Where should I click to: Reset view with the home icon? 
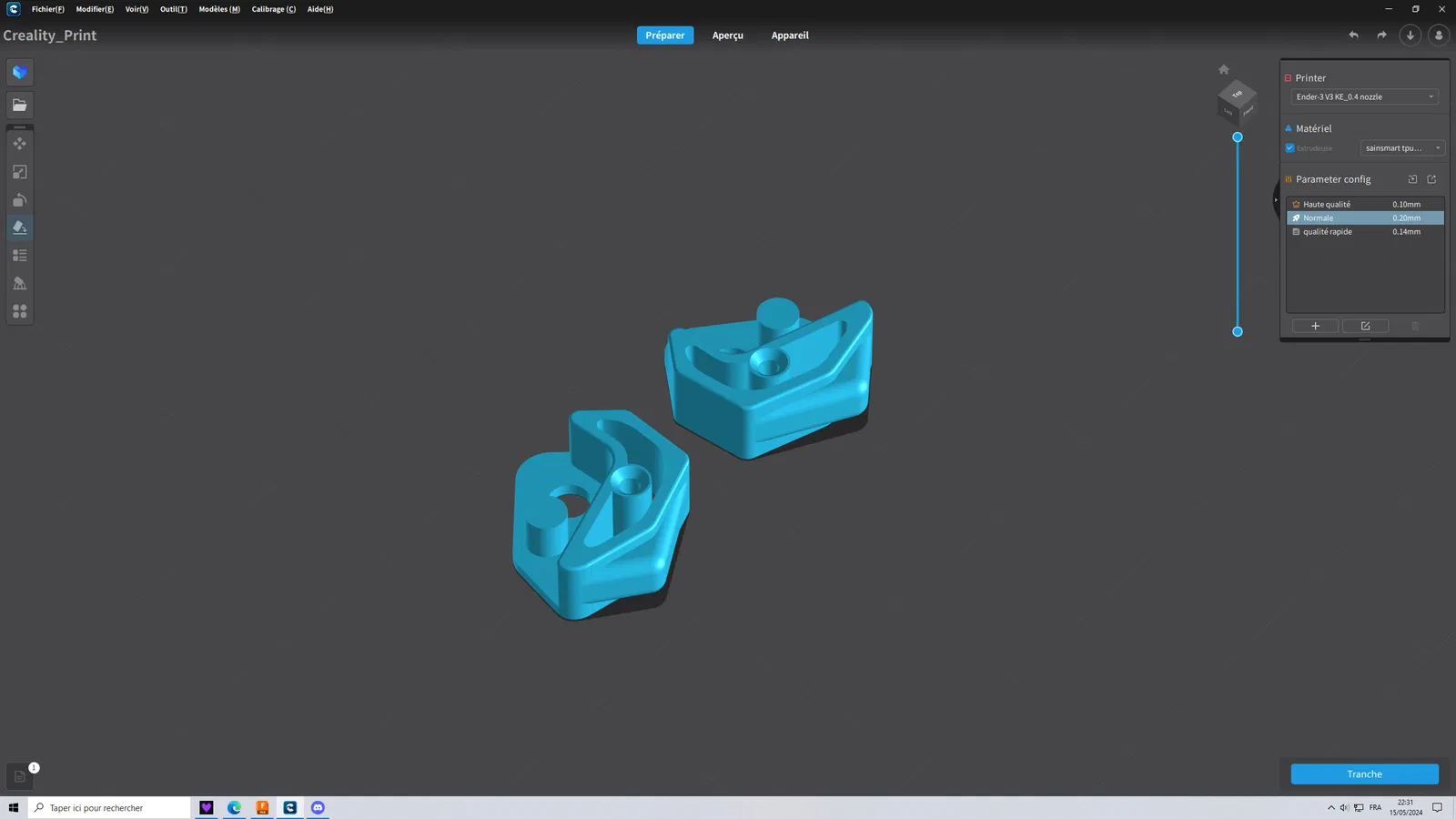[1224, 69]
